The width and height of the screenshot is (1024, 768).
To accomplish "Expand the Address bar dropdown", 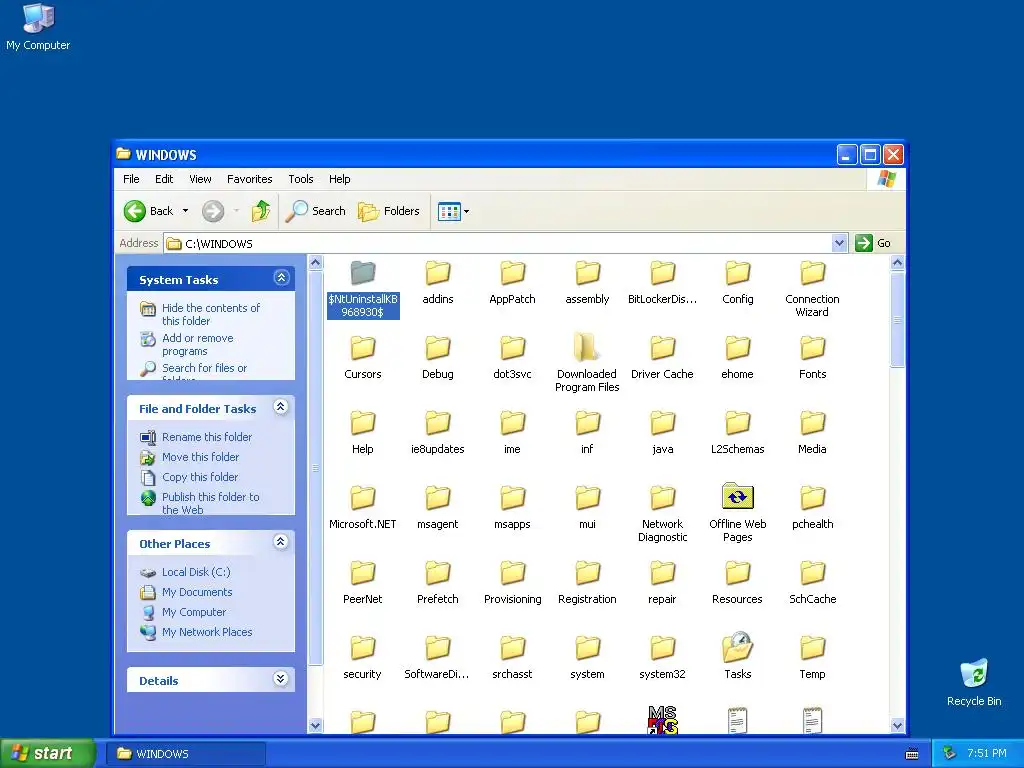I will (x=839, y=244).
